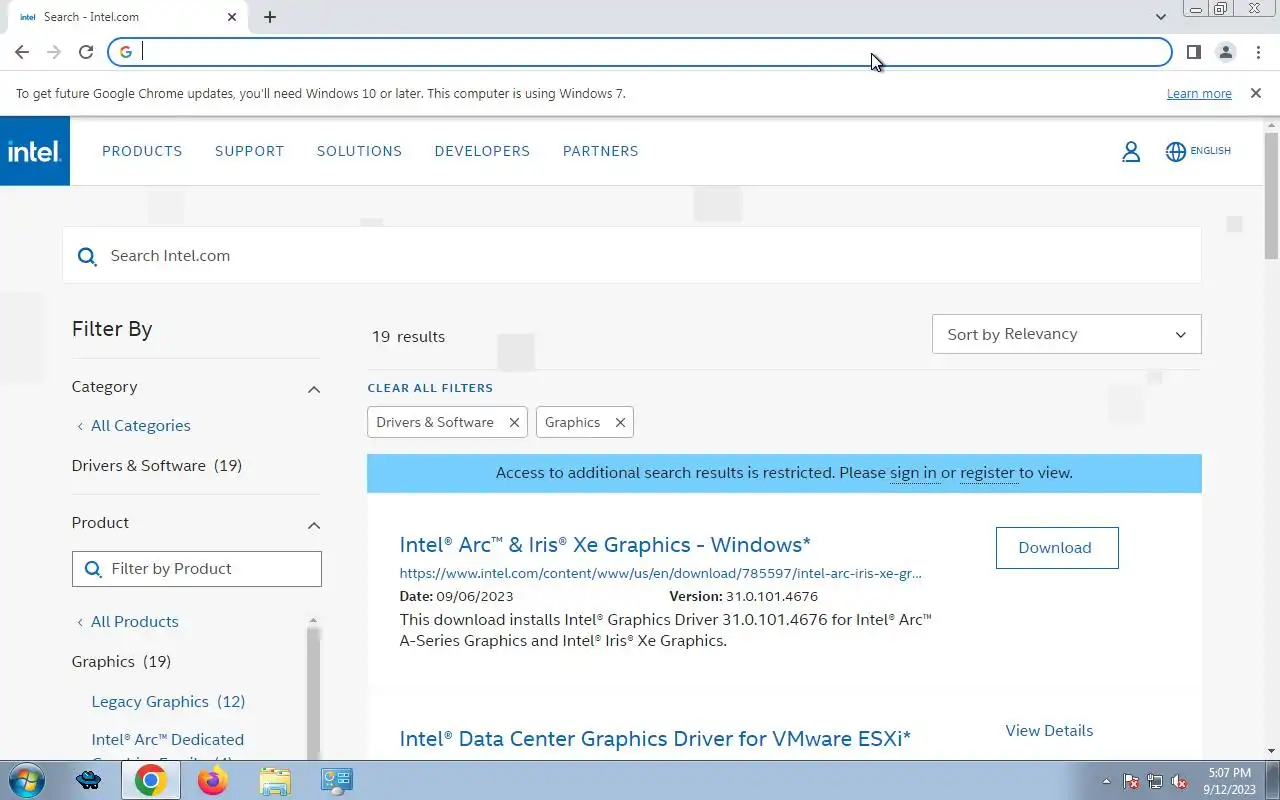
Task: Toggle the Chrome side panel icon
Action: click(1193, 52)
